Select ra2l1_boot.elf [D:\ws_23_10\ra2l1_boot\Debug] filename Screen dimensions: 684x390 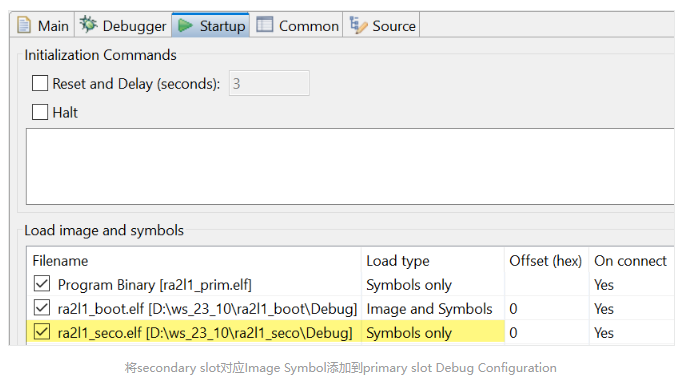point(207,309)
